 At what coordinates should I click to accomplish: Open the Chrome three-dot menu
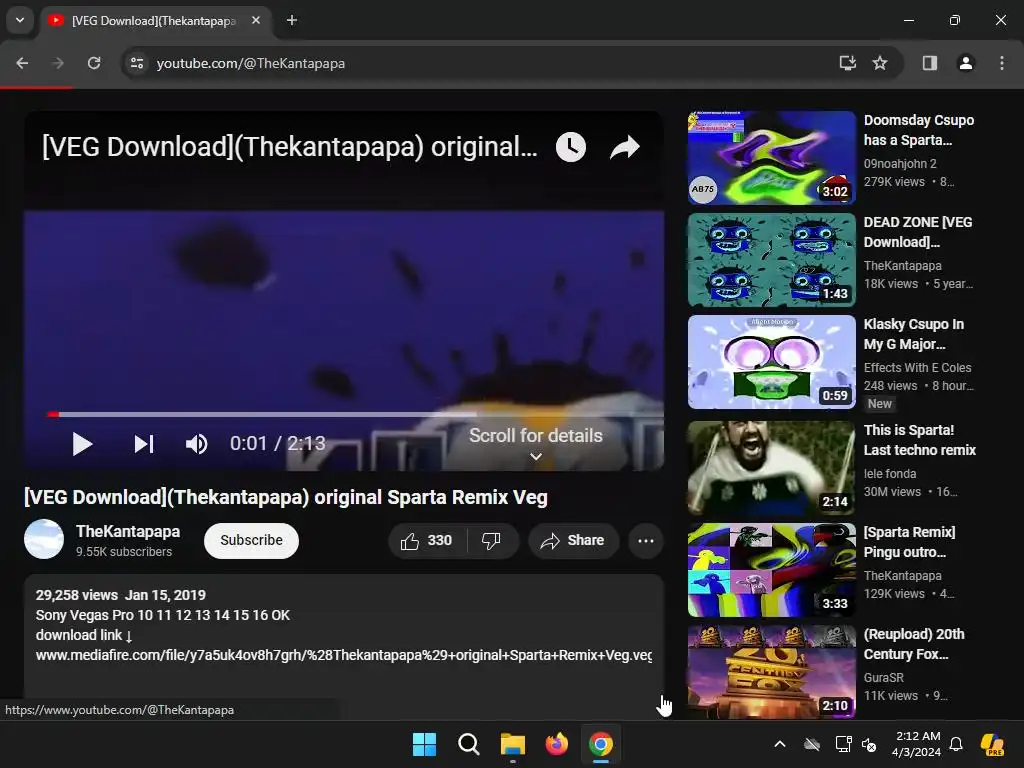(x=1002, y=63)
